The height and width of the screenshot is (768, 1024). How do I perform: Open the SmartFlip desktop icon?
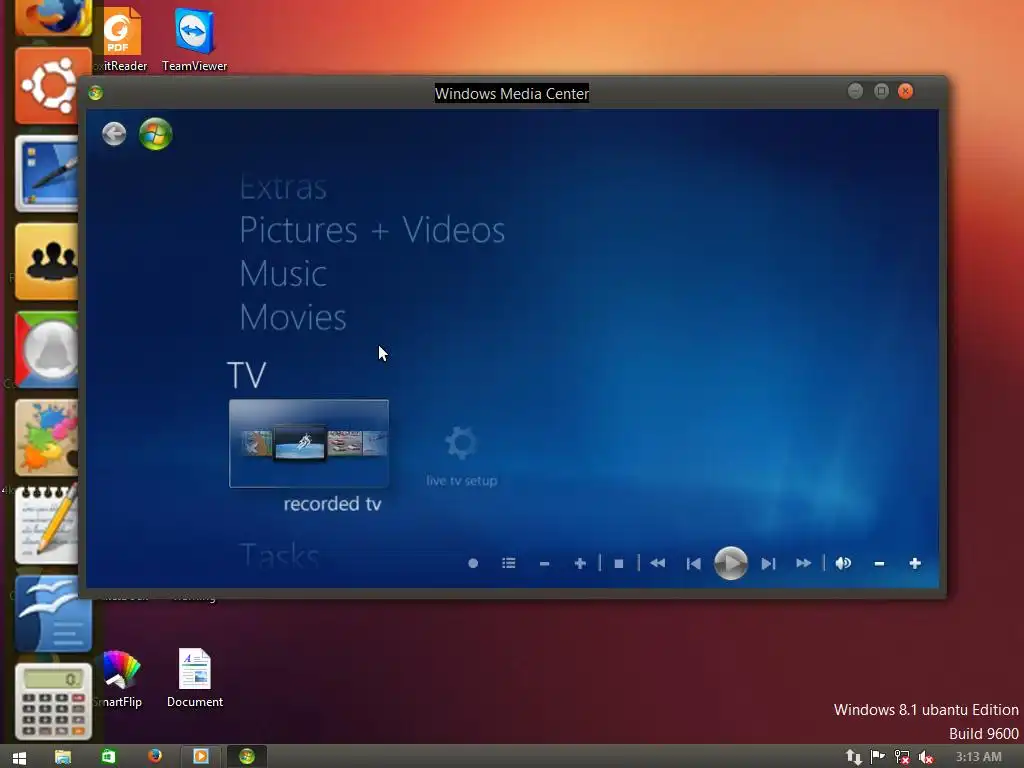[120, 679]
